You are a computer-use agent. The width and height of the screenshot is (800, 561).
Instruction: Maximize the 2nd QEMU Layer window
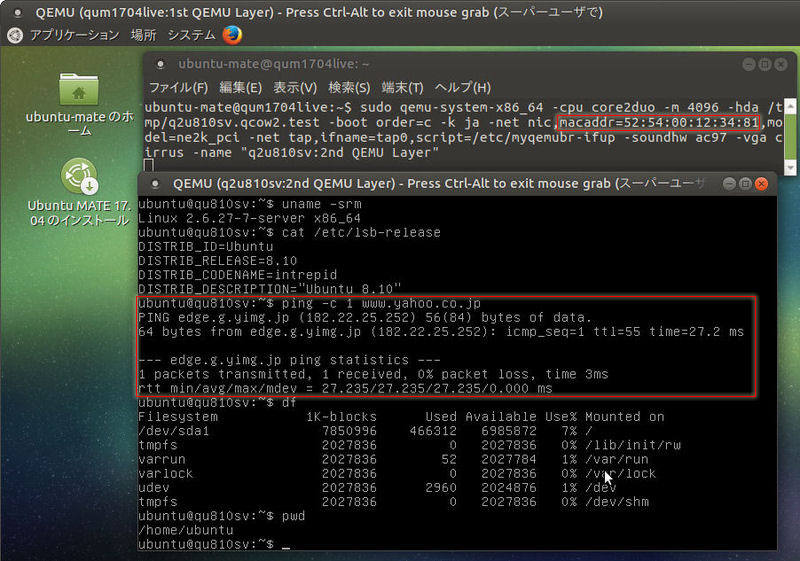[x=745, y=184]
